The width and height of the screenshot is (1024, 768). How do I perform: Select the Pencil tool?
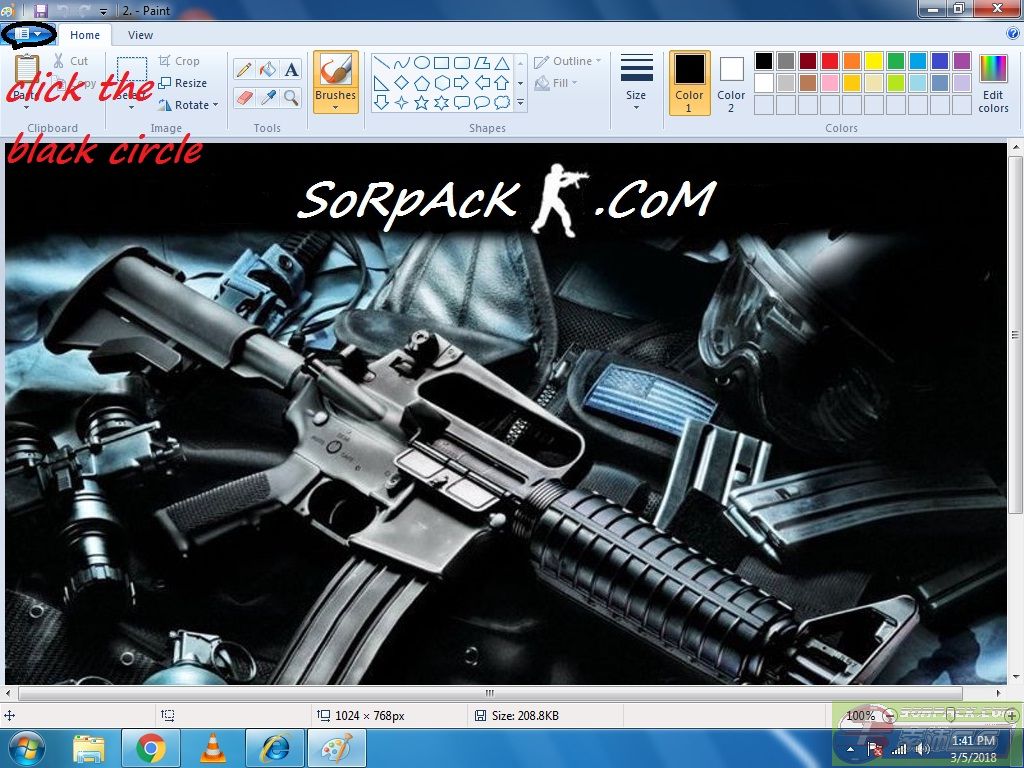(243, 69)
